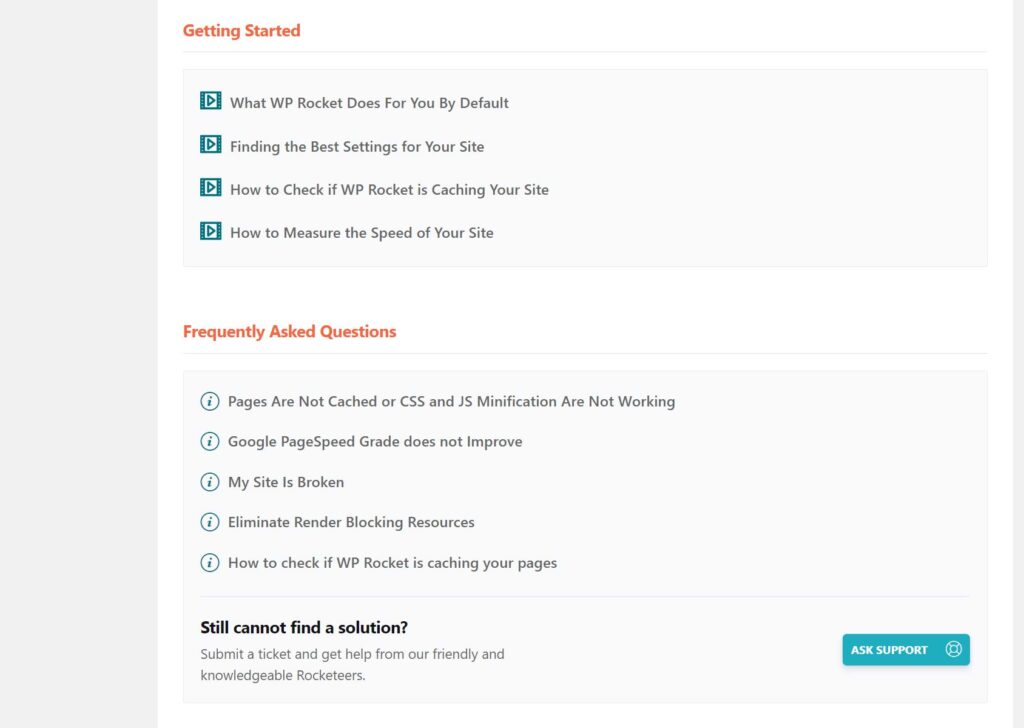Click the info icon beside "Google PageSpeed Grade does not Improve"
The width and height of the screenshot is (1024, 728).
point(209,441)
